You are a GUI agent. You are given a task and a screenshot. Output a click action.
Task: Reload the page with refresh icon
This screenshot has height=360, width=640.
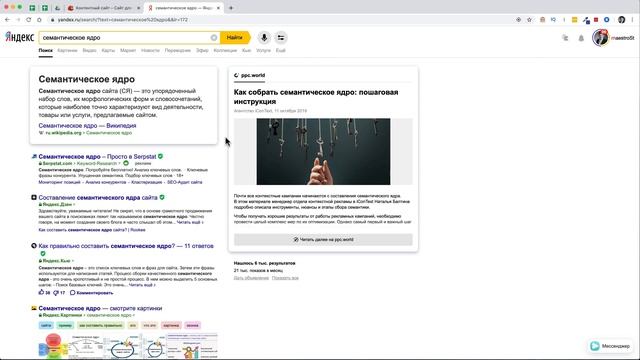pyautogui.click(x=29, y=20)
